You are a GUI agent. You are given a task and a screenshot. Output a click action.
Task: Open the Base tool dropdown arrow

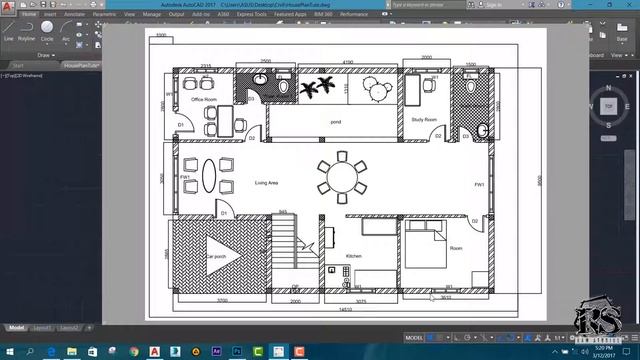pos(622,44)
